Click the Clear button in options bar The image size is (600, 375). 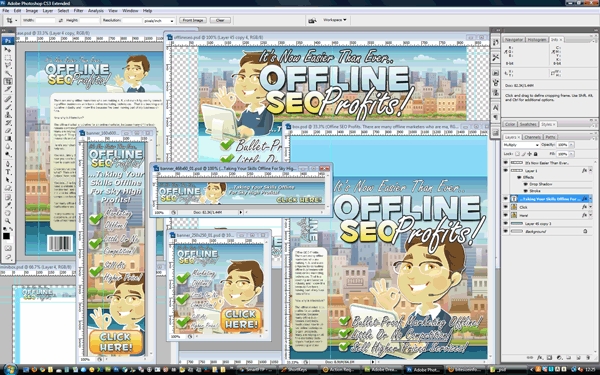pos(220,20)
